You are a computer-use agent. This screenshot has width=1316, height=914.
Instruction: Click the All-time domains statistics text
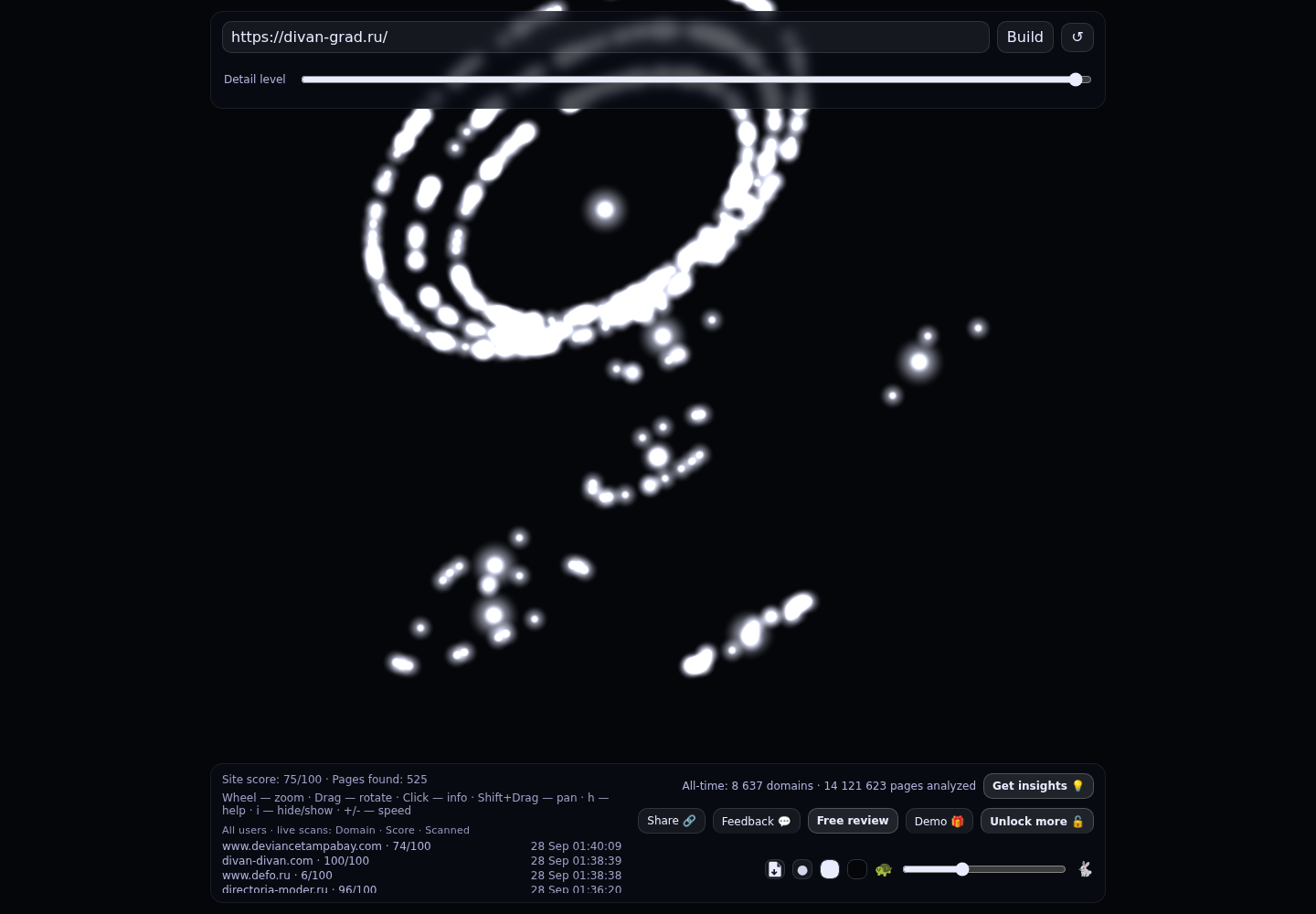[x=829, y=786]
